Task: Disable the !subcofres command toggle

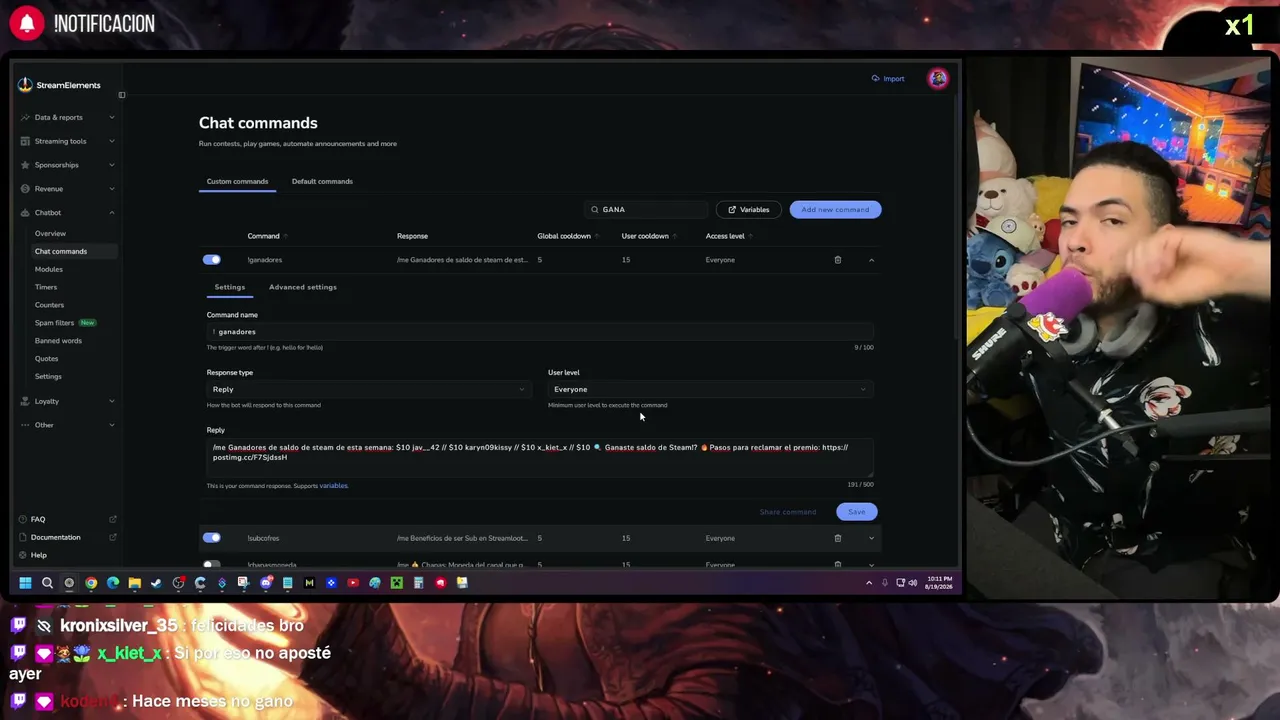Action: (x=211, y=538)
